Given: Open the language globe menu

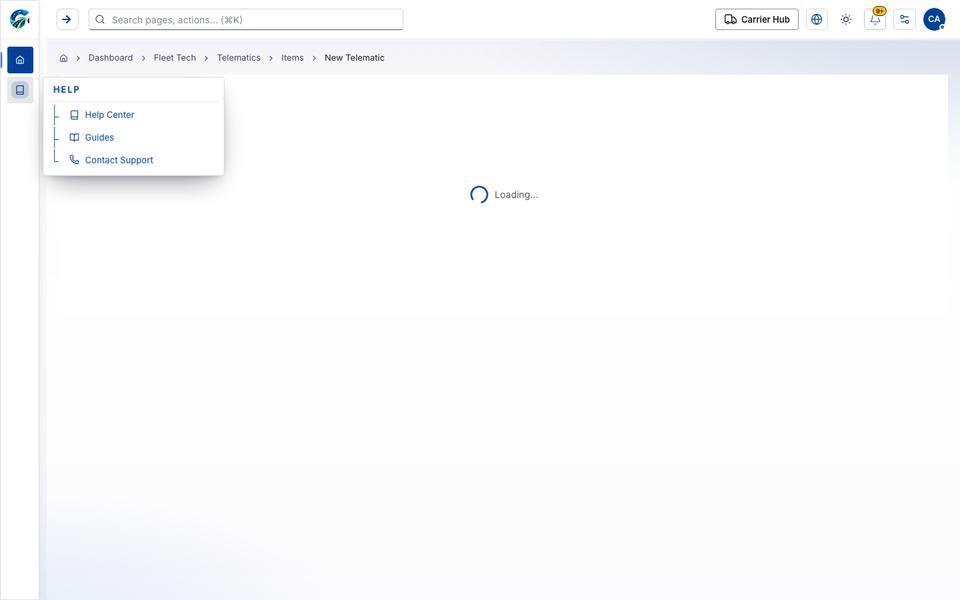Looking at the screenshot, I should [x=817, y=20].
